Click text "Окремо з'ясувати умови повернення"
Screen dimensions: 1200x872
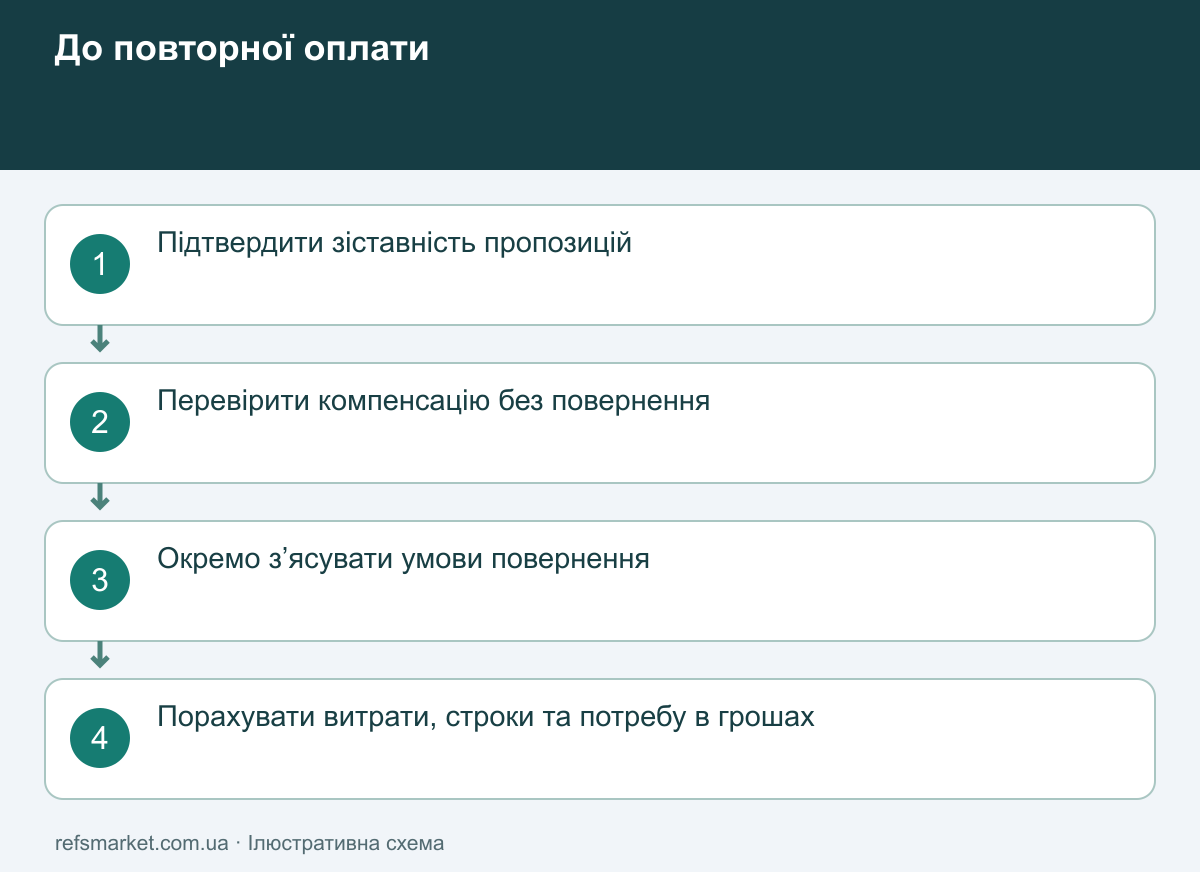(404, 559)
